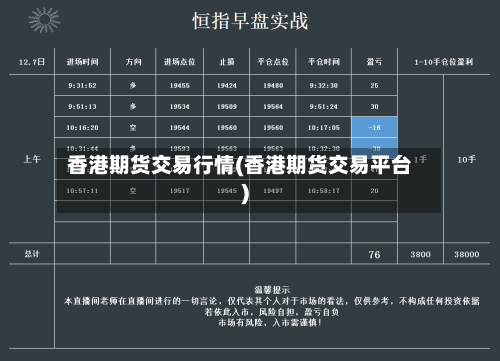The width and height of the screenshot is (500, 361).
Task: Click the 多 direction in the 9:51:13 row
Action: coord(133,107)
